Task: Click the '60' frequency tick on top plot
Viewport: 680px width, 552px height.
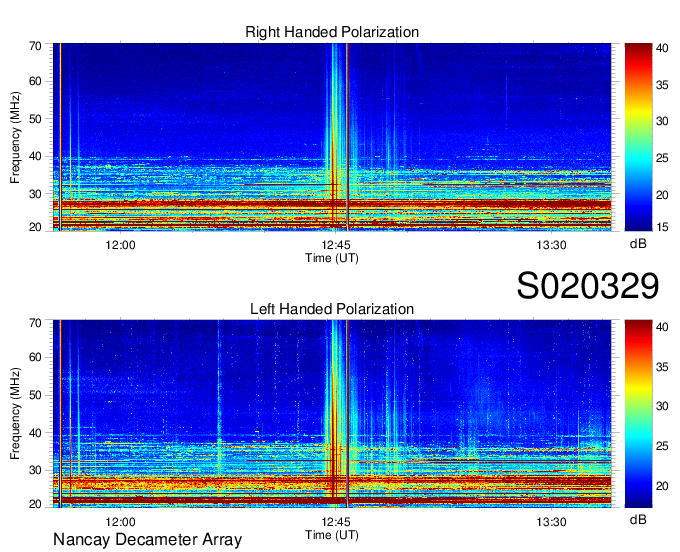Action: [x=35, y=81]
